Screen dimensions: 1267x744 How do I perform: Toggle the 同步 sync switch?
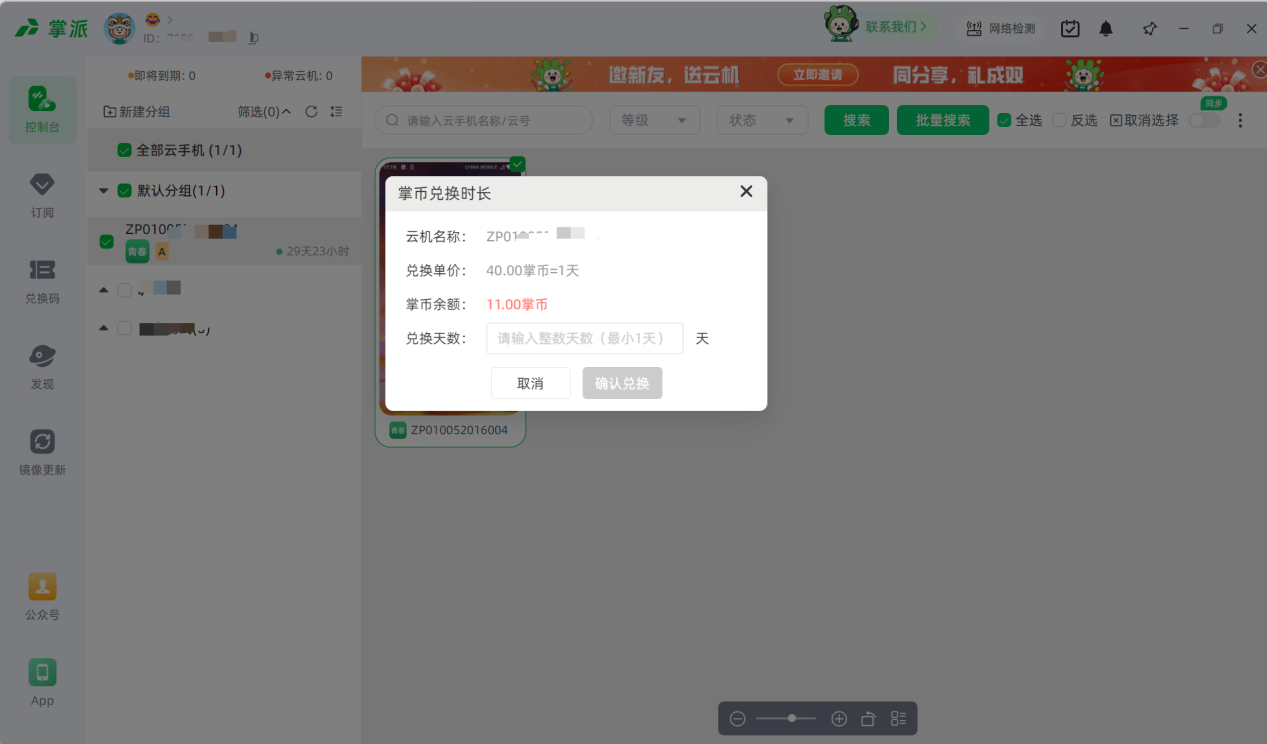(1204, 120)
